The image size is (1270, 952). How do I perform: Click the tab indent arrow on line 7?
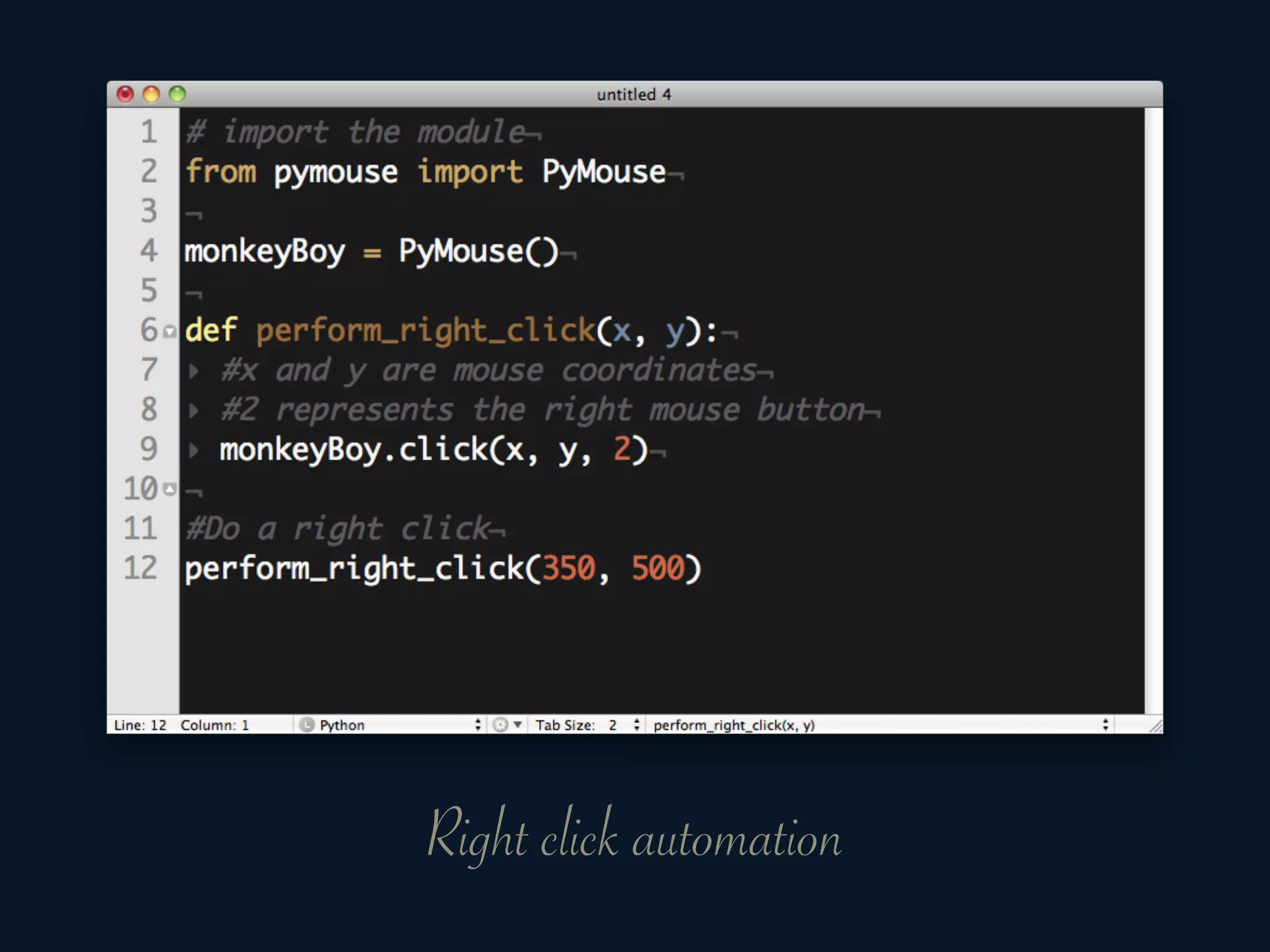(194, 371)
